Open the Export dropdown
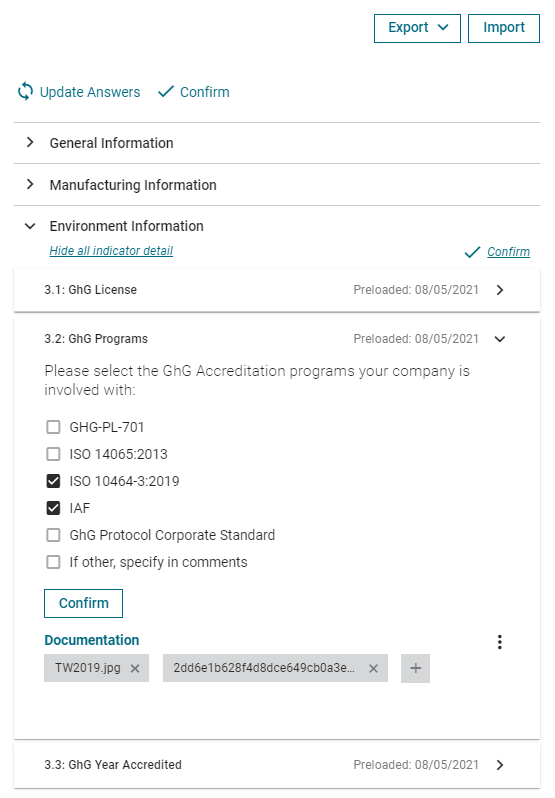Screen dimensions: 555x798 (417, 28)
